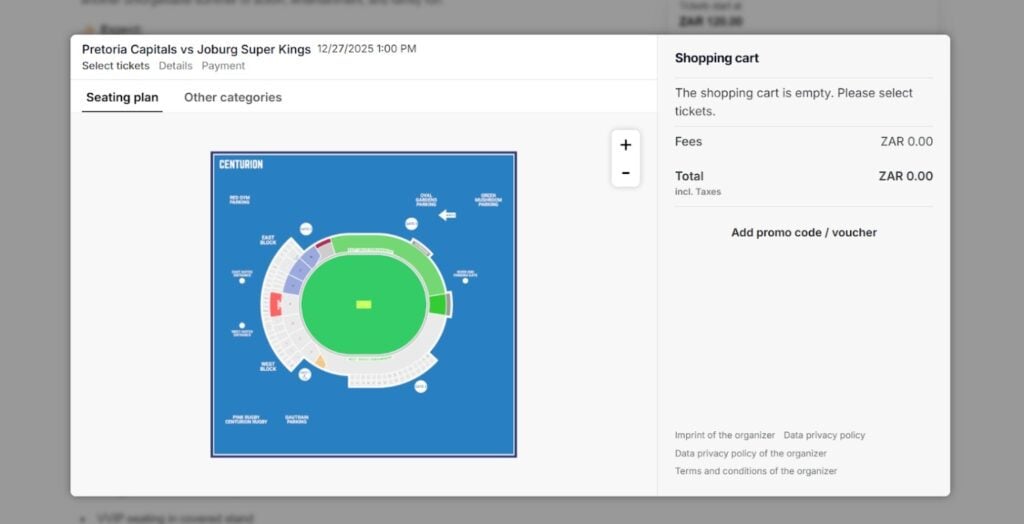Click the yellow cricket pitch in field center
The image size is (1024, 524).
(x=364, y=304)
